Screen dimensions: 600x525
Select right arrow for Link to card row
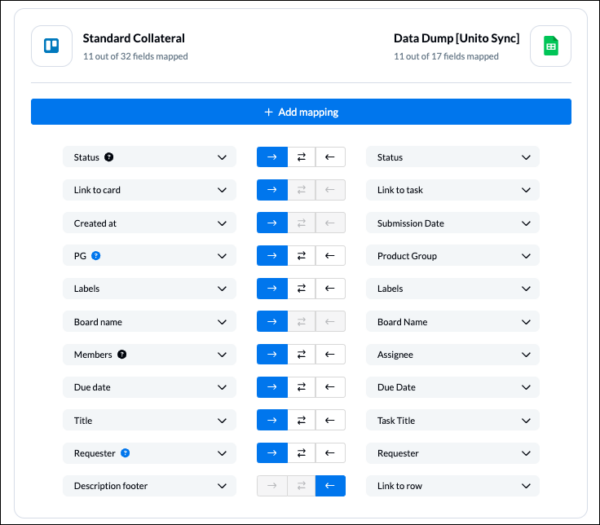(x=272, y=190)
